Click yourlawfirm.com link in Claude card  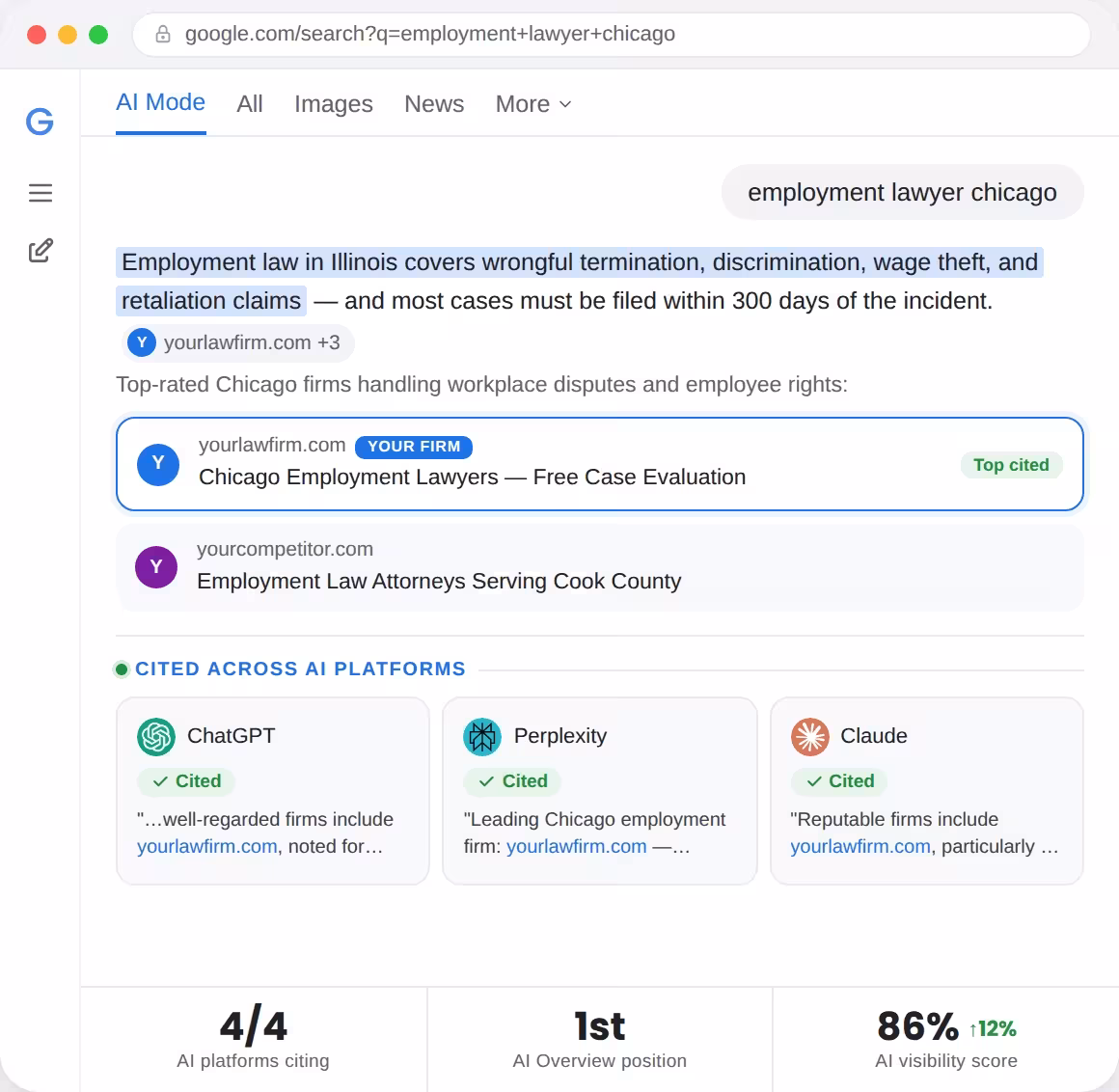coord(860,846)
